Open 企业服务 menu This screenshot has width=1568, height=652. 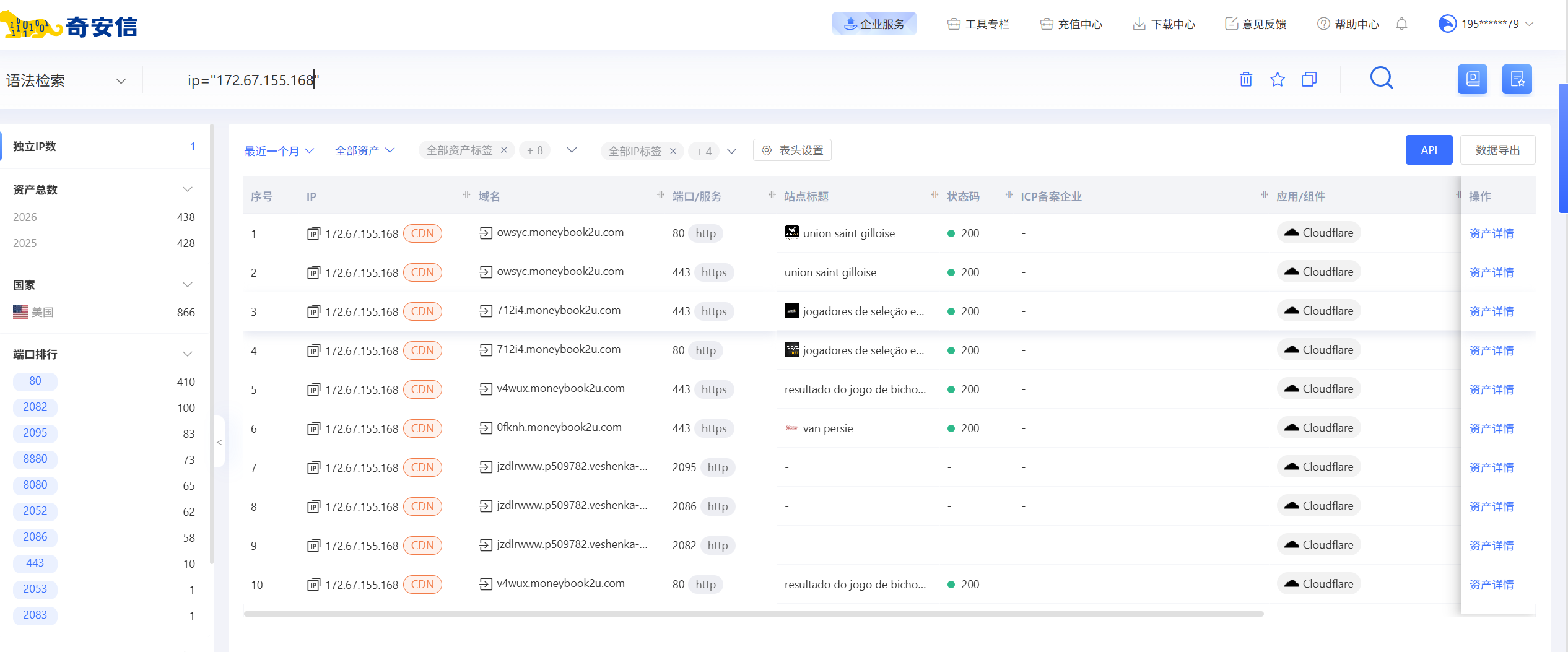coord(874,24)
